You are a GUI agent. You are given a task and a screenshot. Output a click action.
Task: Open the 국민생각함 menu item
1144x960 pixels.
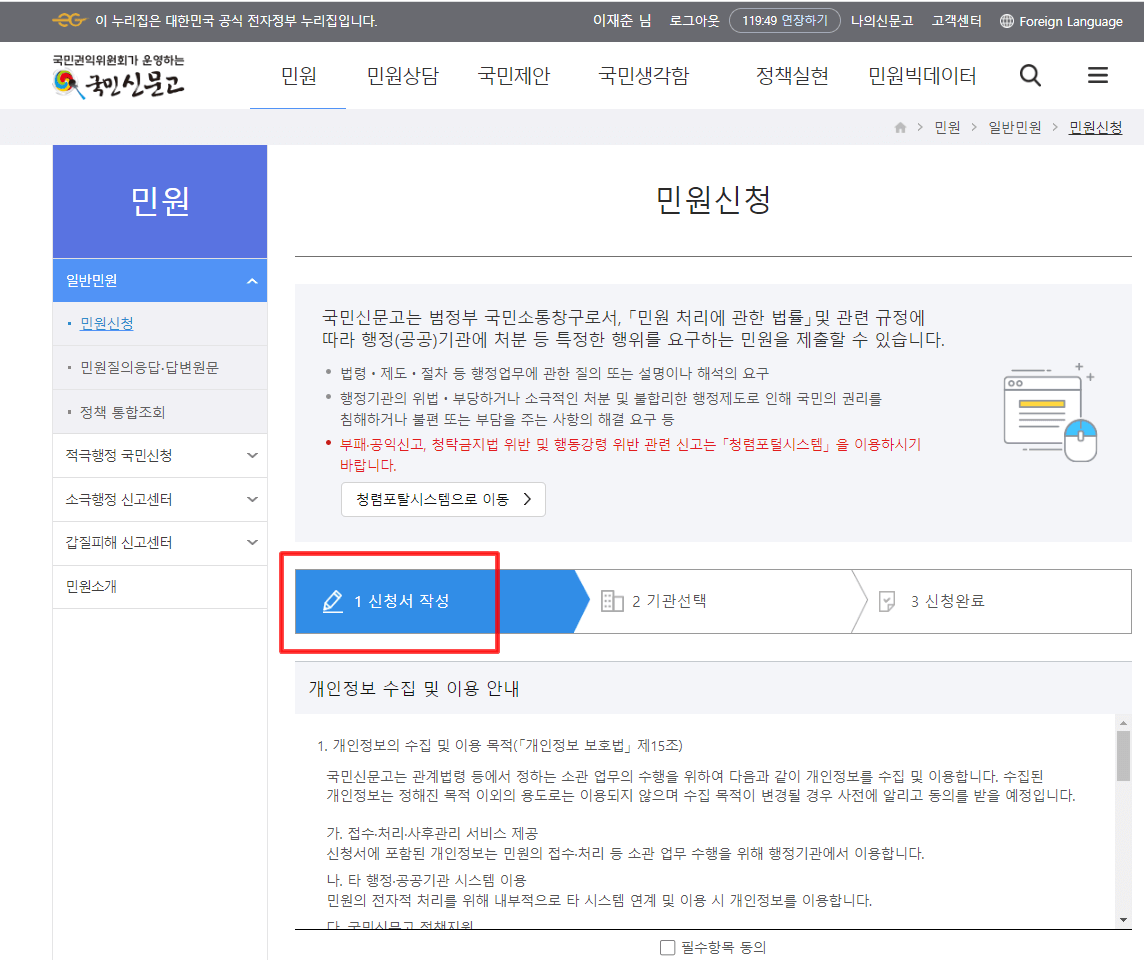tap(642, 75)
